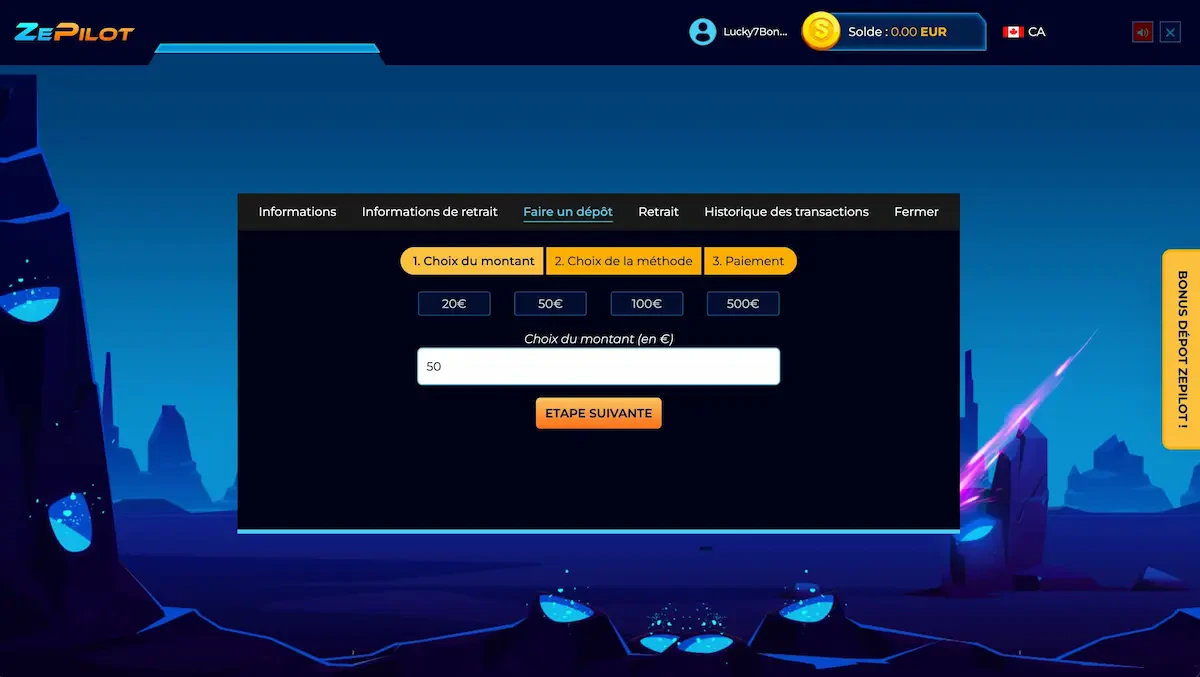Click the Lucky7Bon username
1200x677 pixels.
tap(755, 32)
